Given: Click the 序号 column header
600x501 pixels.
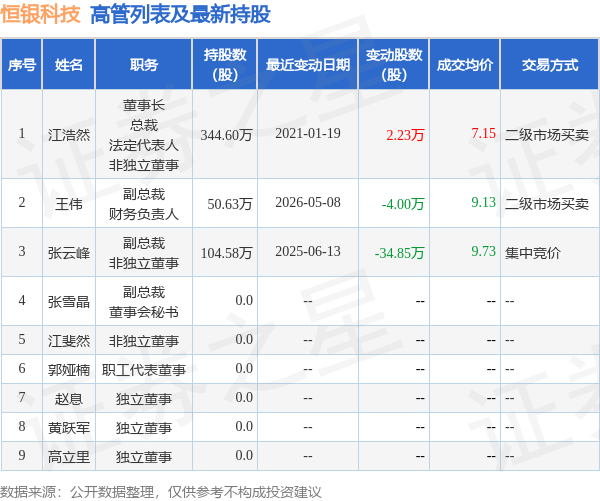Looking at the screenshot, I should 22,65.
